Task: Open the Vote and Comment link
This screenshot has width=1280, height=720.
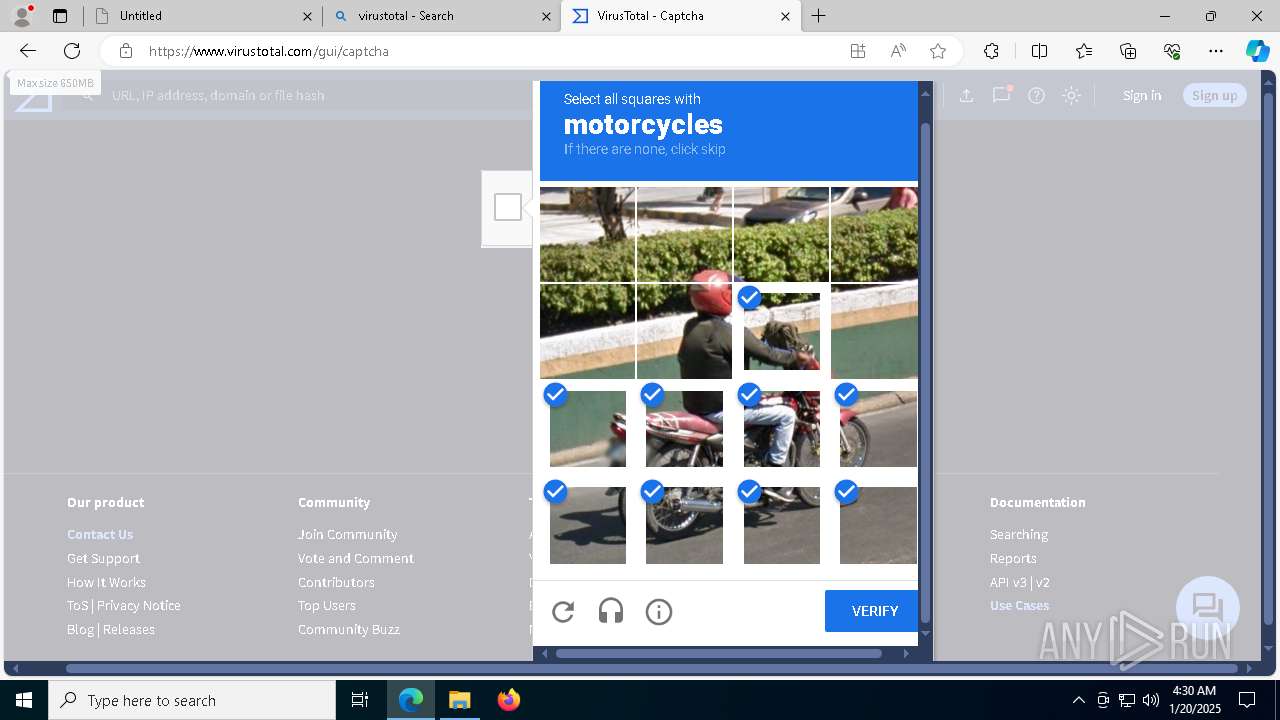Action: click(x=355, y=558)
